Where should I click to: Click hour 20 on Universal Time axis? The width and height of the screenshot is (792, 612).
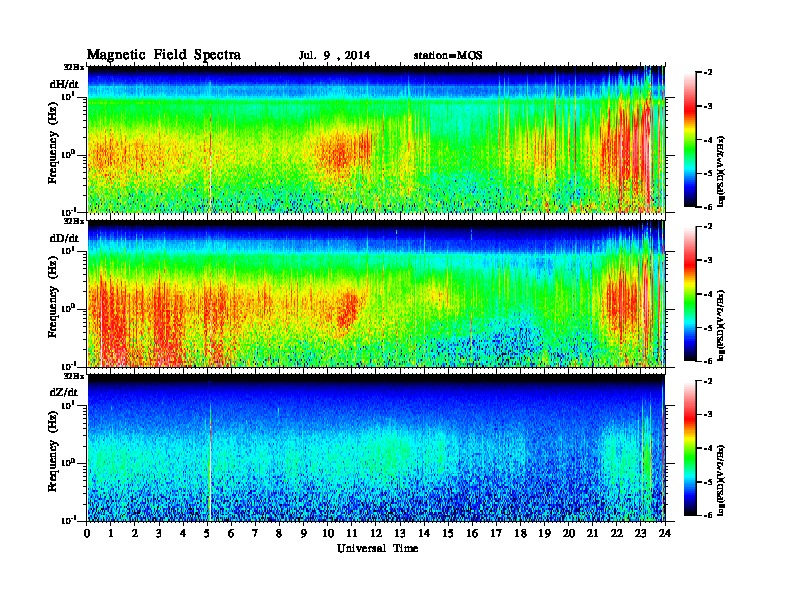tap(569, 534)
